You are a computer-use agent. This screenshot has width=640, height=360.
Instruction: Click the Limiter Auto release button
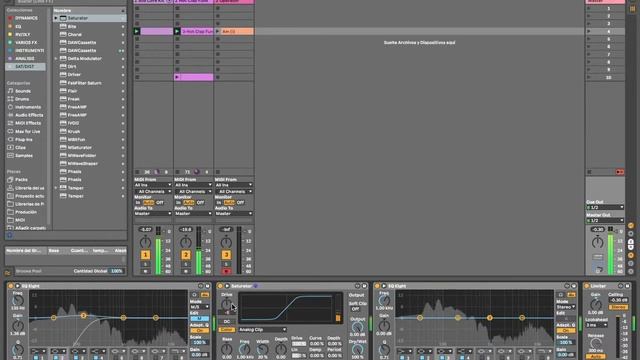[596, 357]
